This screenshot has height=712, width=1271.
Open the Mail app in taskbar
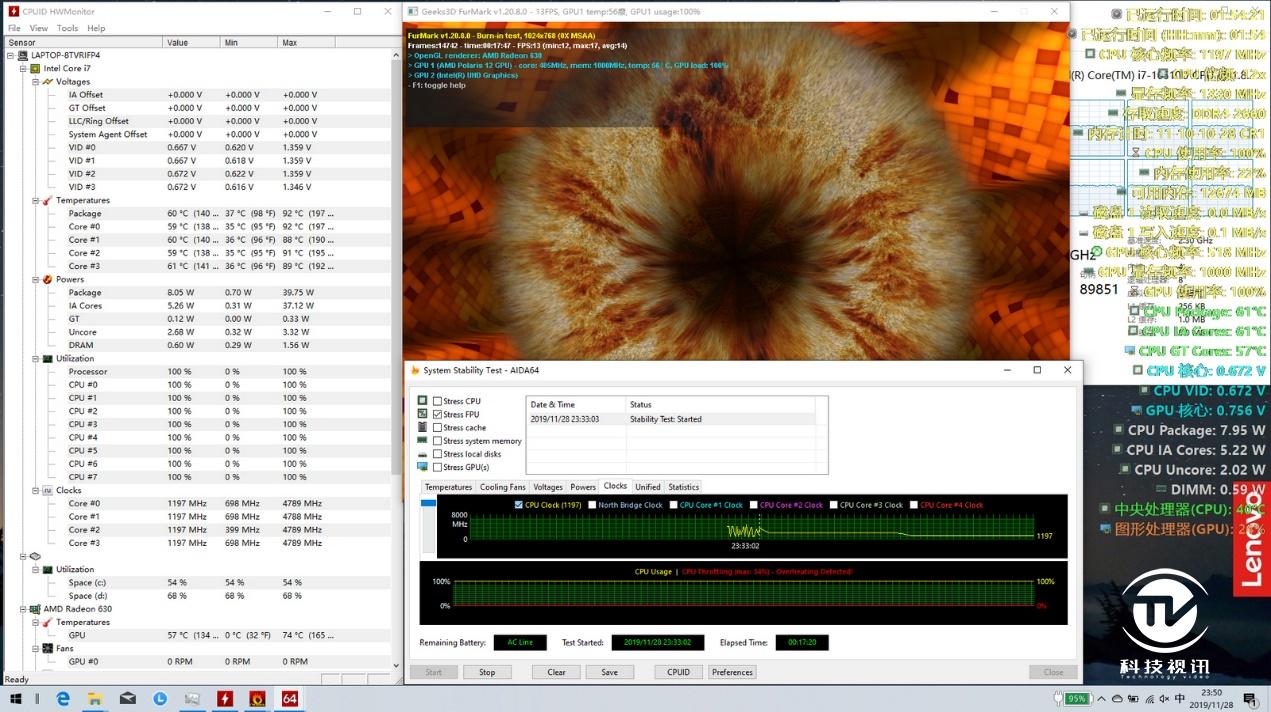click(x=128, y=698)
